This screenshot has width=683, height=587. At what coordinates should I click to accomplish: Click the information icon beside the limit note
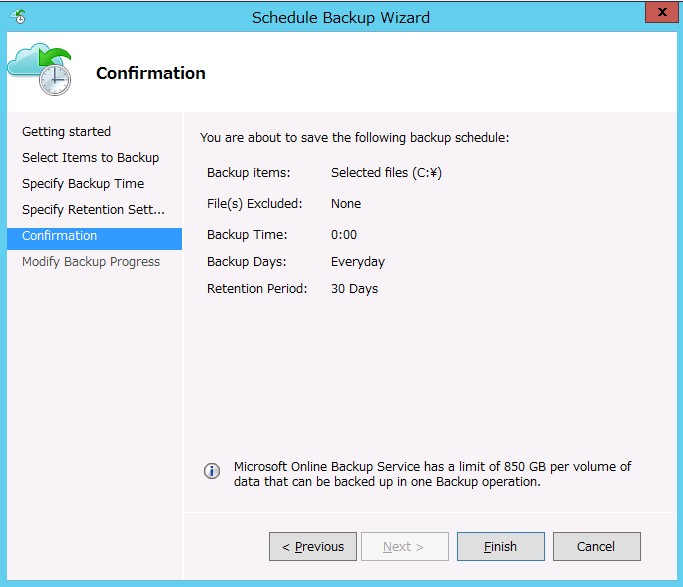point(212,471)
